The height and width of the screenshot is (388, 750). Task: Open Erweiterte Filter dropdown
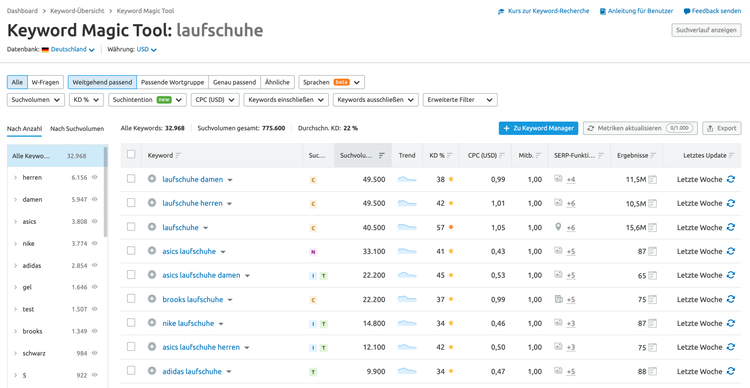pyautogui.click(x=460, y=100)
